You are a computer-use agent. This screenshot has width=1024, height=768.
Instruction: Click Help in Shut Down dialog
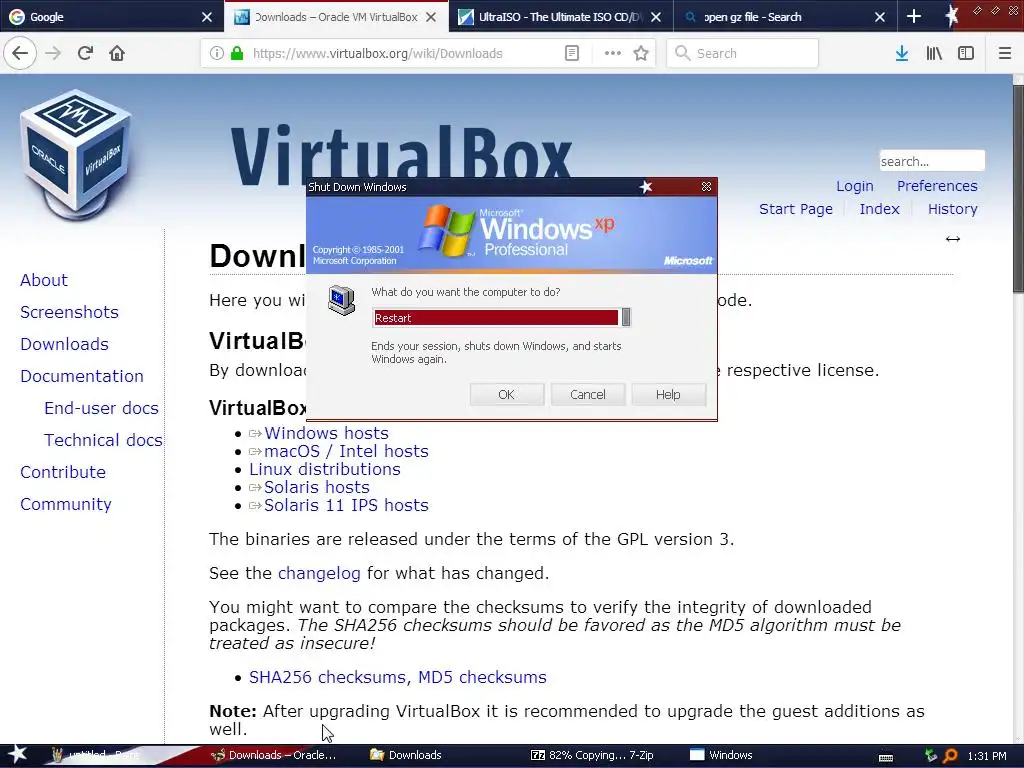[x=668, y=394]
